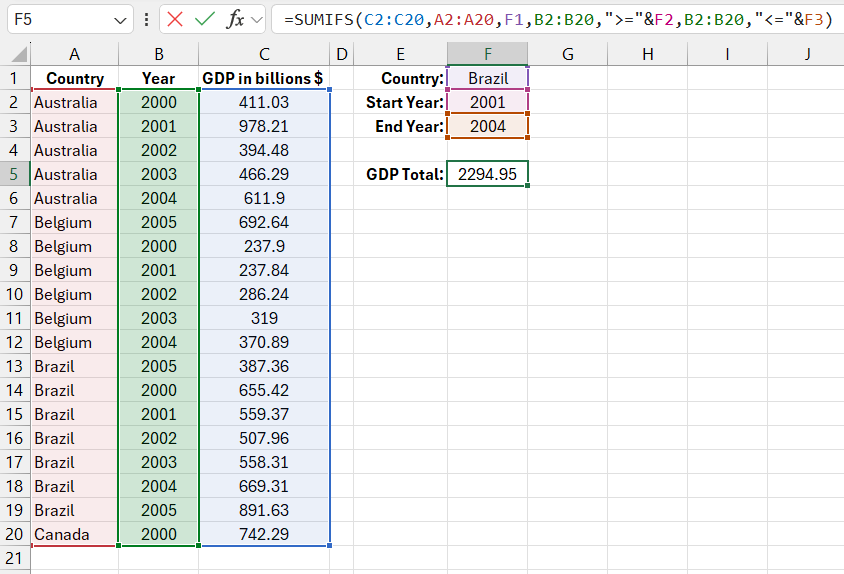Click the 'GDP in billions $' header cell
Screen dimensions: 844x574
(x=264, y=78)
